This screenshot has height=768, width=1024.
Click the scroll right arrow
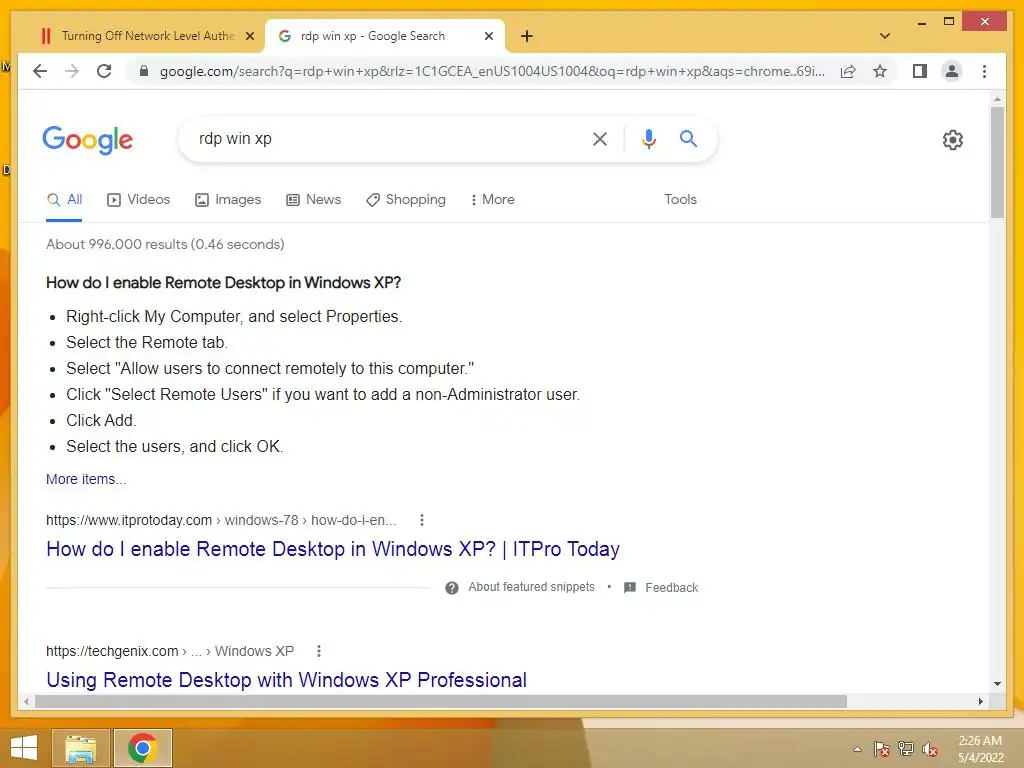tap(980, 701)
